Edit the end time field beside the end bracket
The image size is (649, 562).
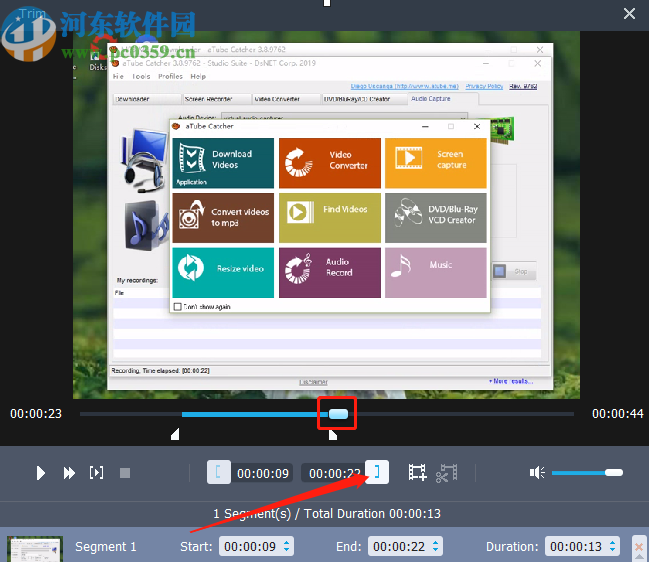click(x=334, y=473)
